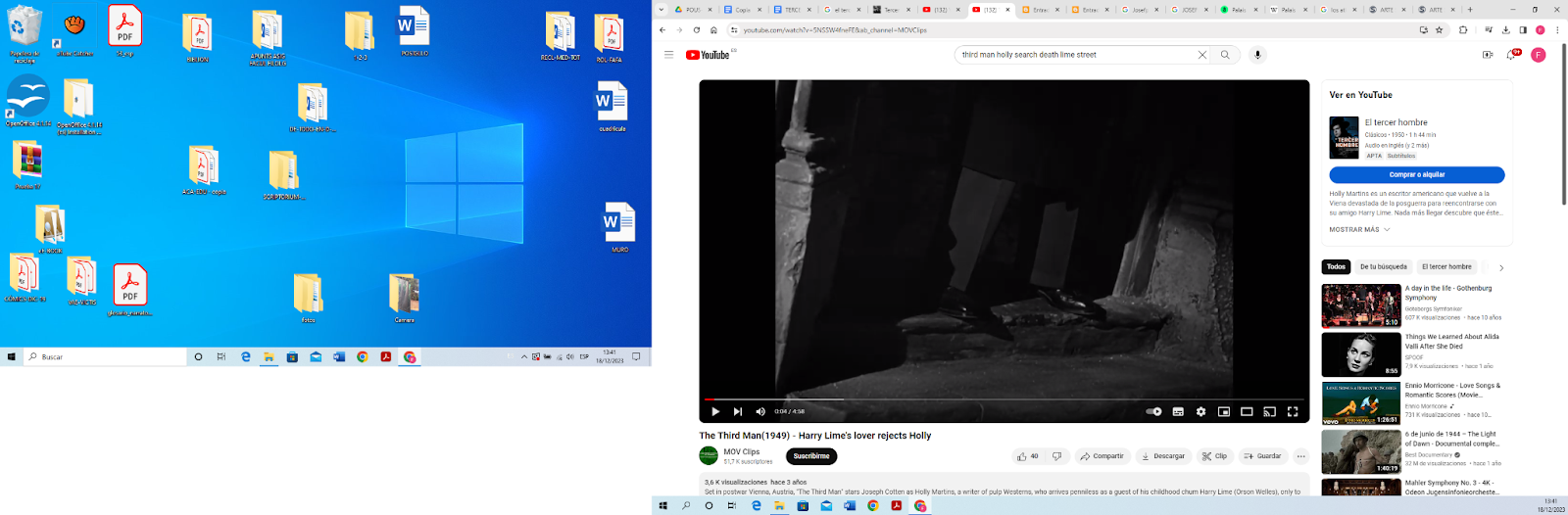Open the MOV Clips channel link
1568x515 pixels.
(742, 452)
